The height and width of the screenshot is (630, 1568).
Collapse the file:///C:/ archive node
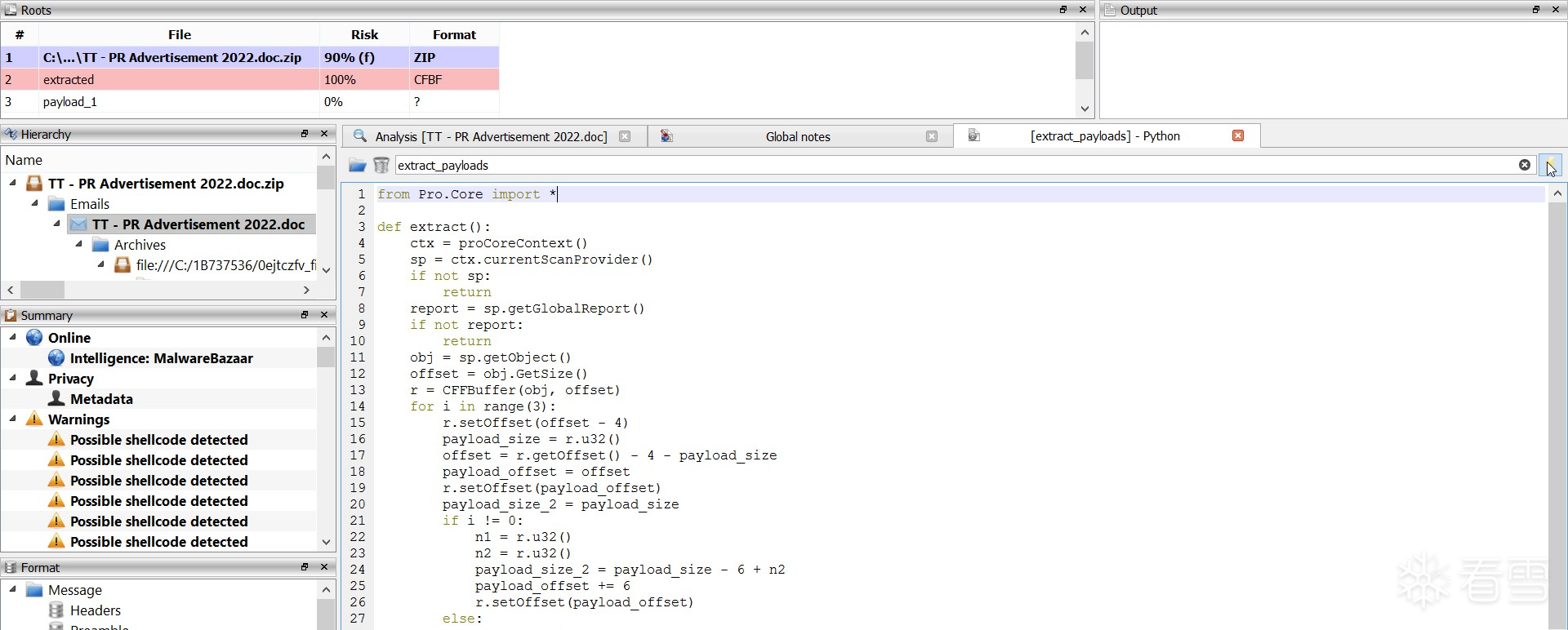101,264
